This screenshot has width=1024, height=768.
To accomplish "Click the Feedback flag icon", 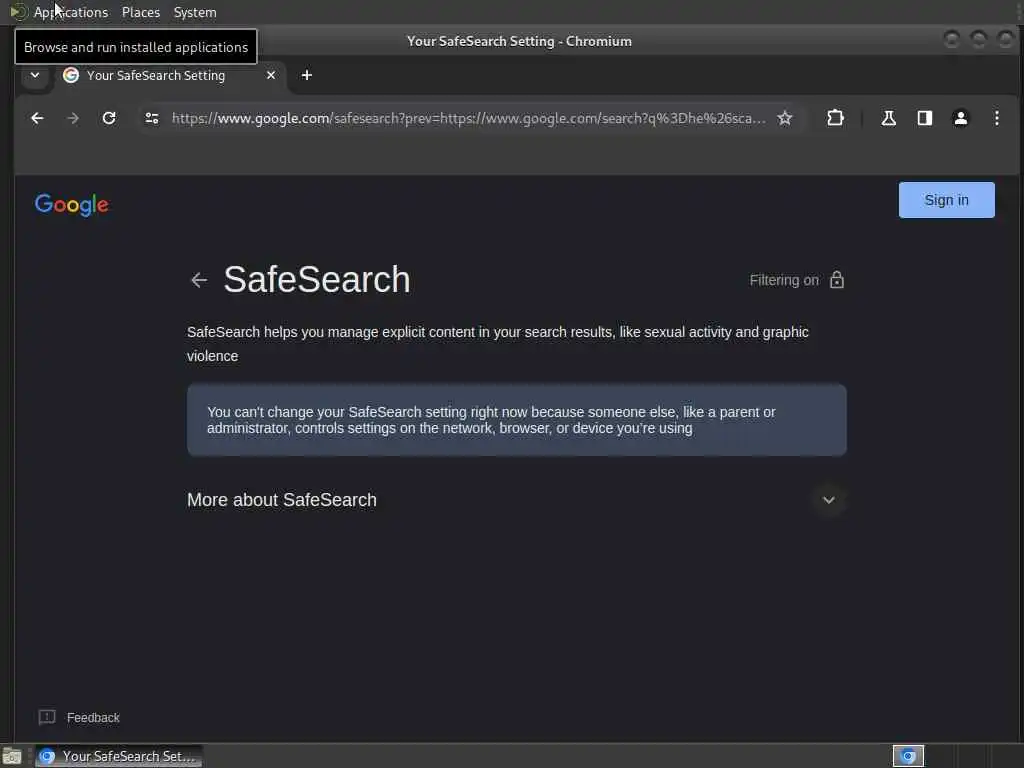I will coord(47,717).
